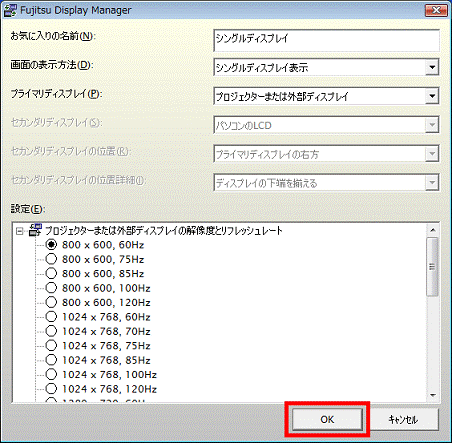Click the プライマリディスプレイ(P) label
This screenshot has width=452, height=443.
click(x=56, y=94)
